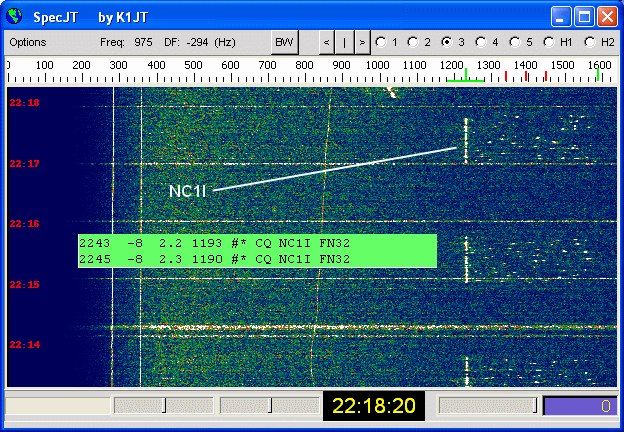
Task: Click the SpecJT globe icon in title bar
Action: click(x=14, y=16)
